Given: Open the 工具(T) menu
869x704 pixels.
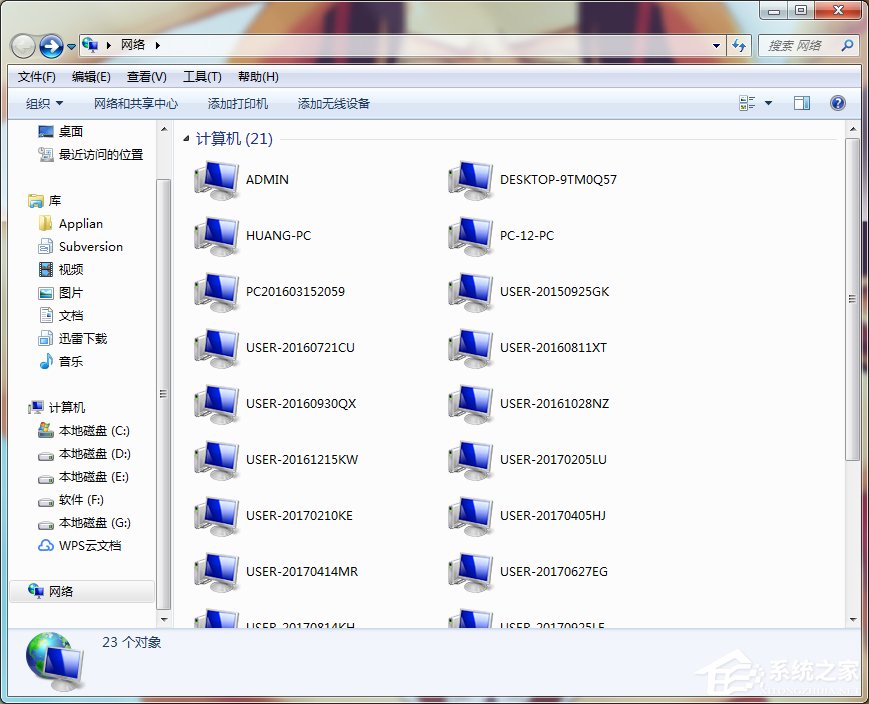Looking at the screenshot, I should 201,77.
